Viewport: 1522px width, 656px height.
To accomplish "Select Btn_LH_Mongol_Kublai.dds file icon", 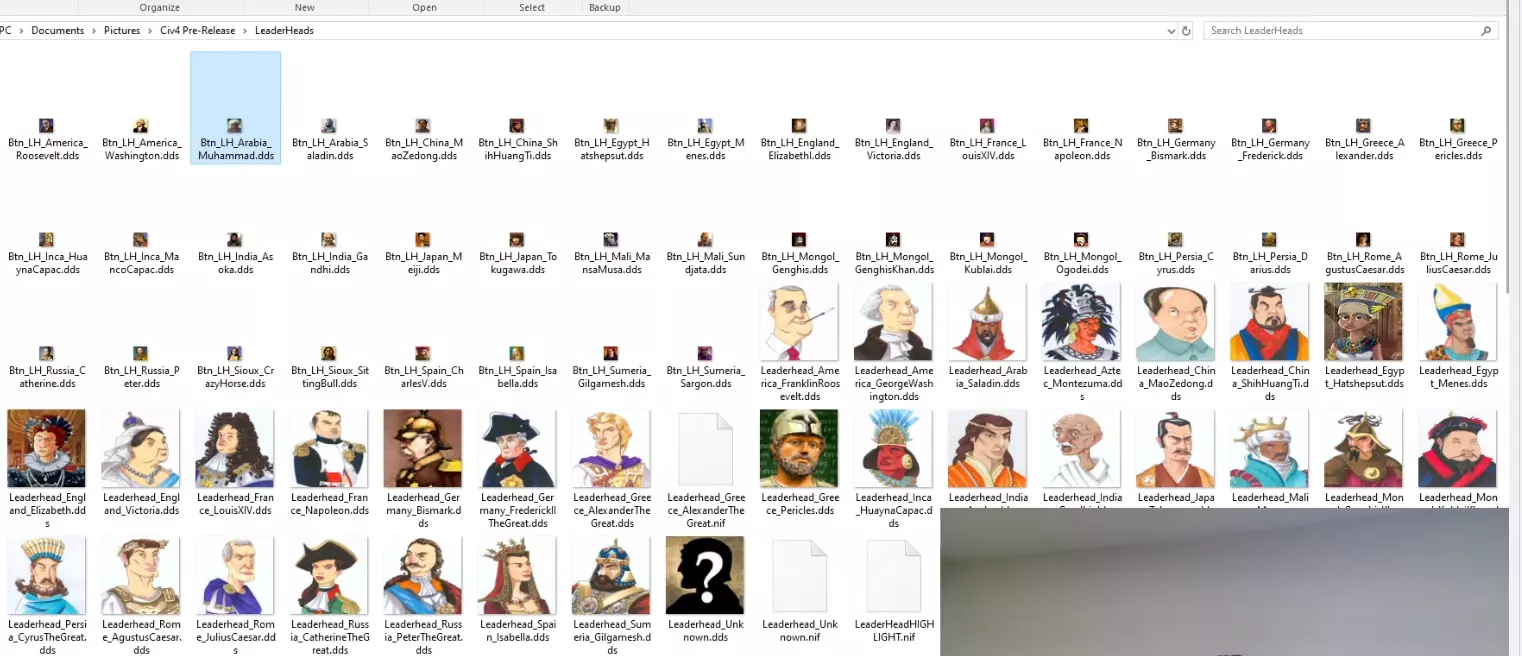I will point(987,240).
